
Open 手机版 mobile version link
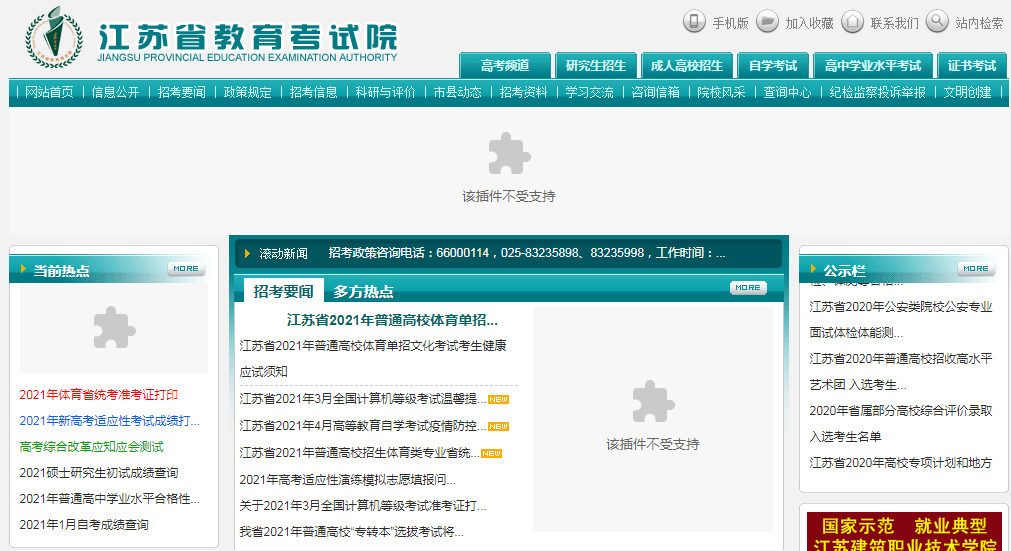[730, 23]
